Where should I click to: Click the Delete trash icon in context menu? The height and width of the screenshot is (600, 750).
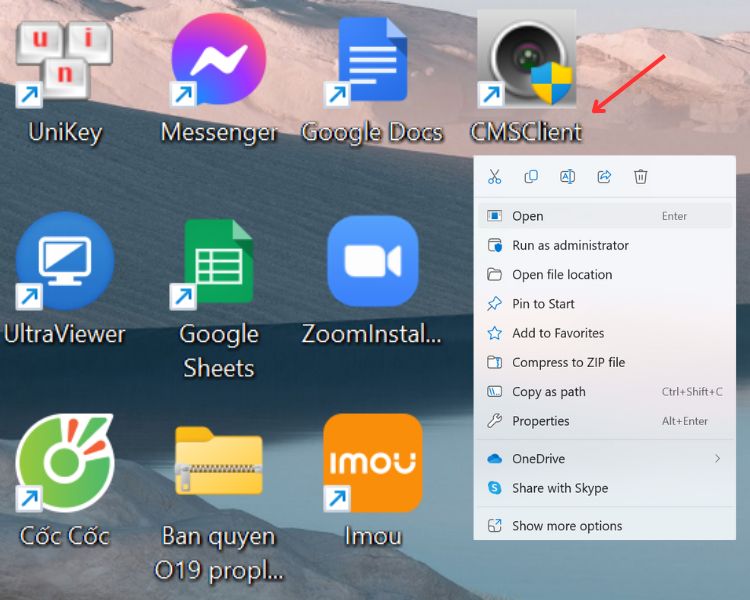pyautogui.click(x=640, y=177)
